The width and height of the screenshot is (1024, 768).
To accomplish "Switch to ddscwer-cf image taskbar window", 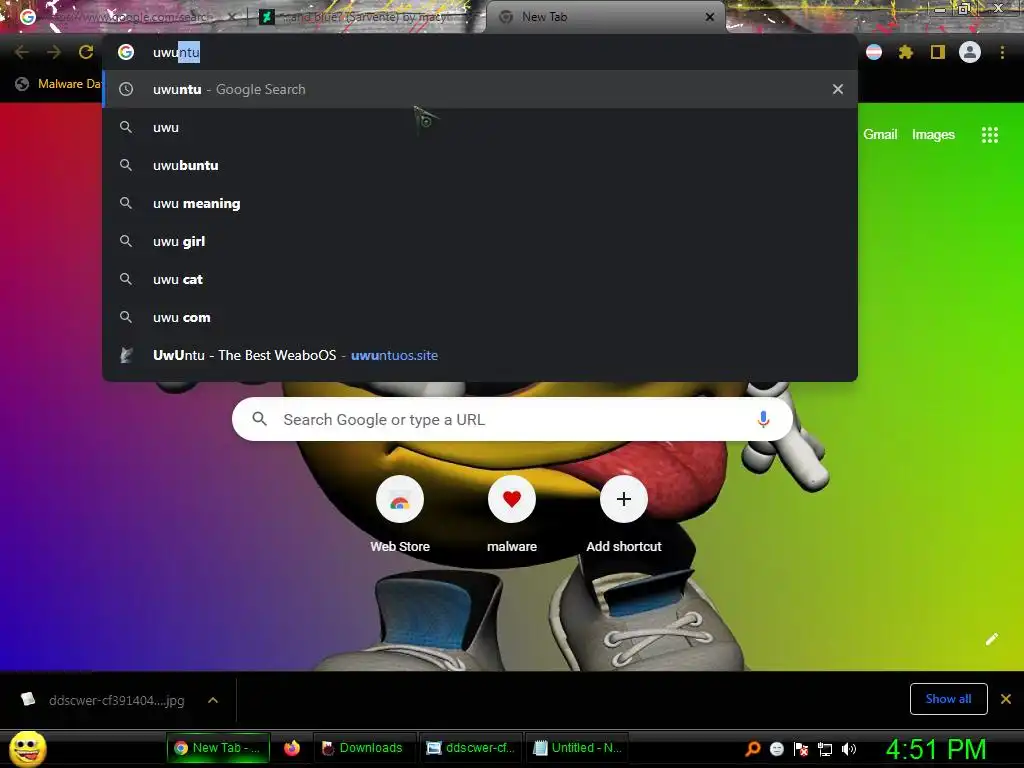I will [x=470, y=748].
